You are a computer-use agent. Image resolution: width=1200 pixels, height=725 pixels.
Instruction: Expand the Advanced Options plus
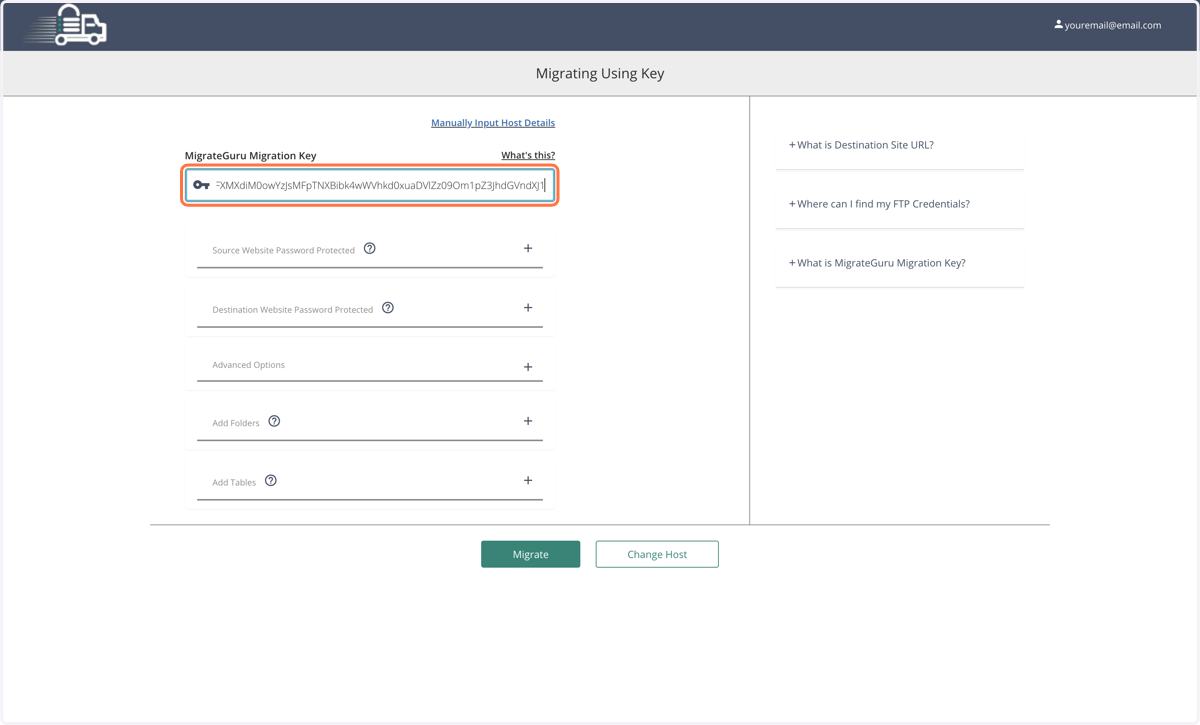point(528,367)
